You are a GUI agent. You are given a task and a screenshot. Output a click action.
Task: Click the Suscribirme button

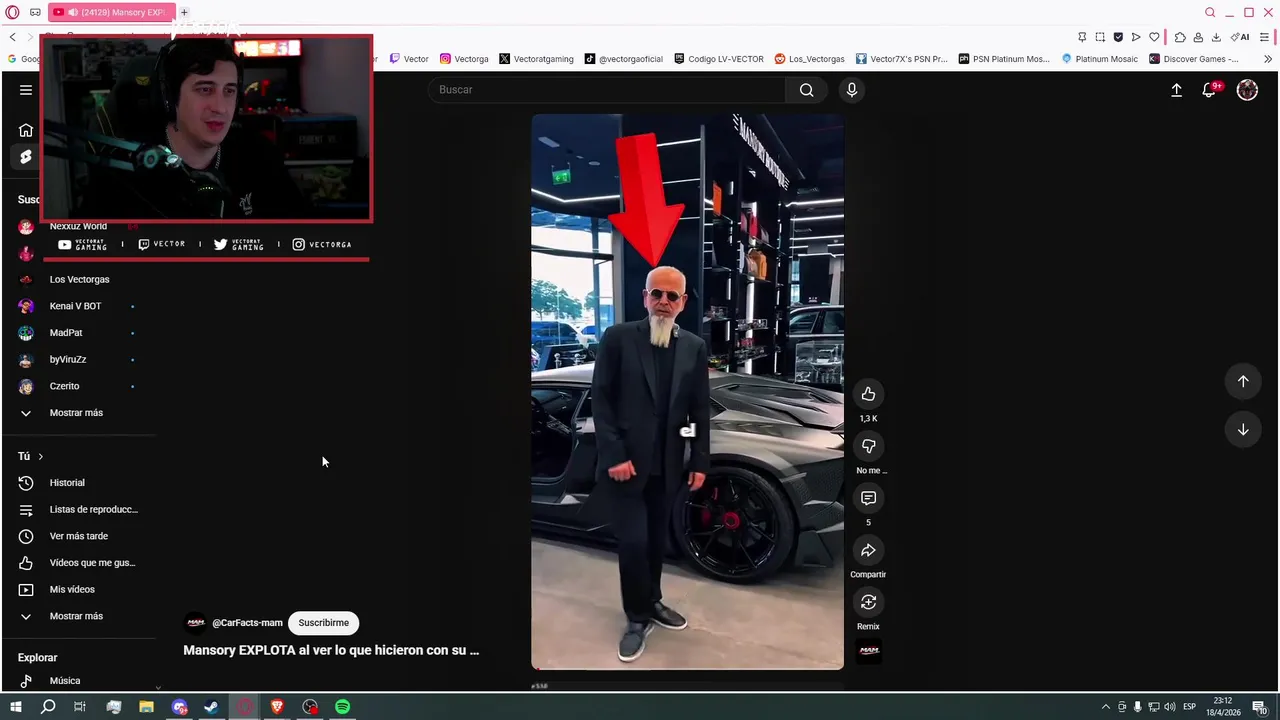tap(323, 623)
